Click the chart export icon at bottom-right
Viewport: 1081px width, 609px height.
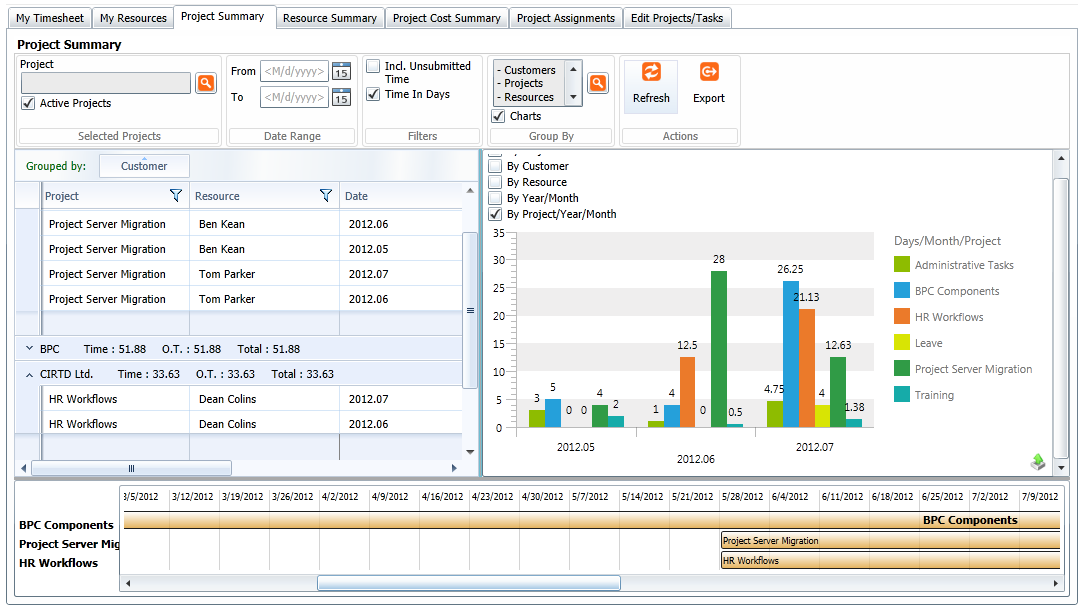[1039, 461]
